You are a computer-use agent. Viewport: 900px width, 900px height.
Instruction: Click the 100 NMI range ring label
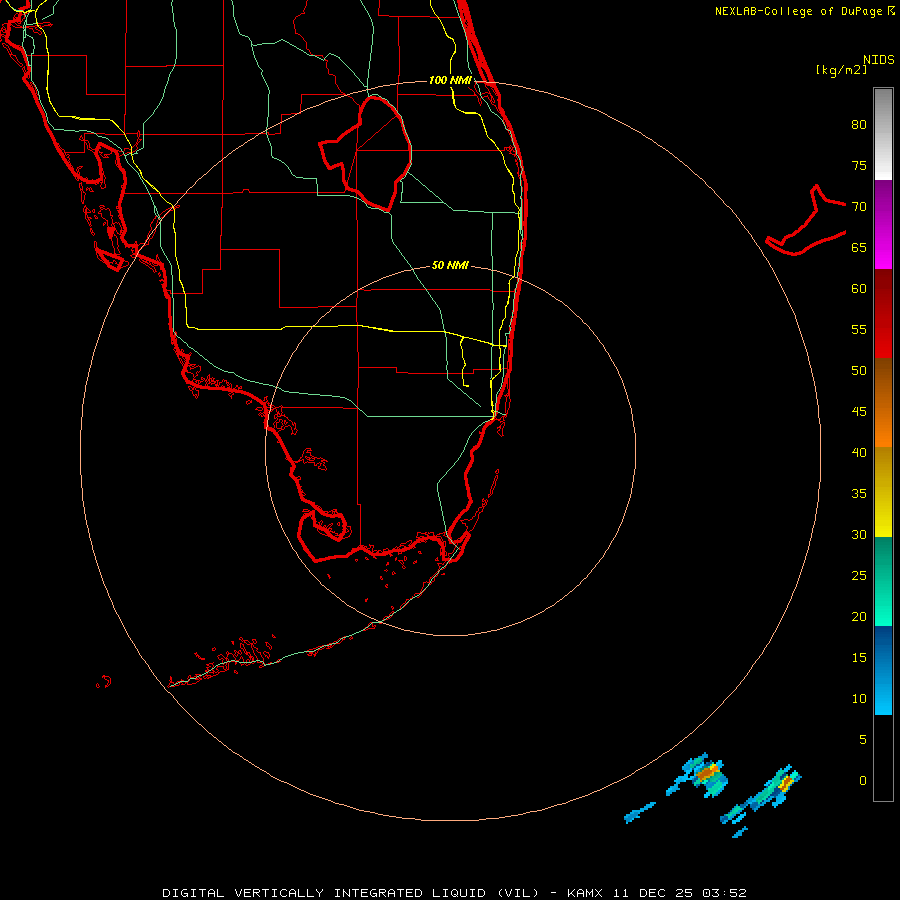point(450,80)
